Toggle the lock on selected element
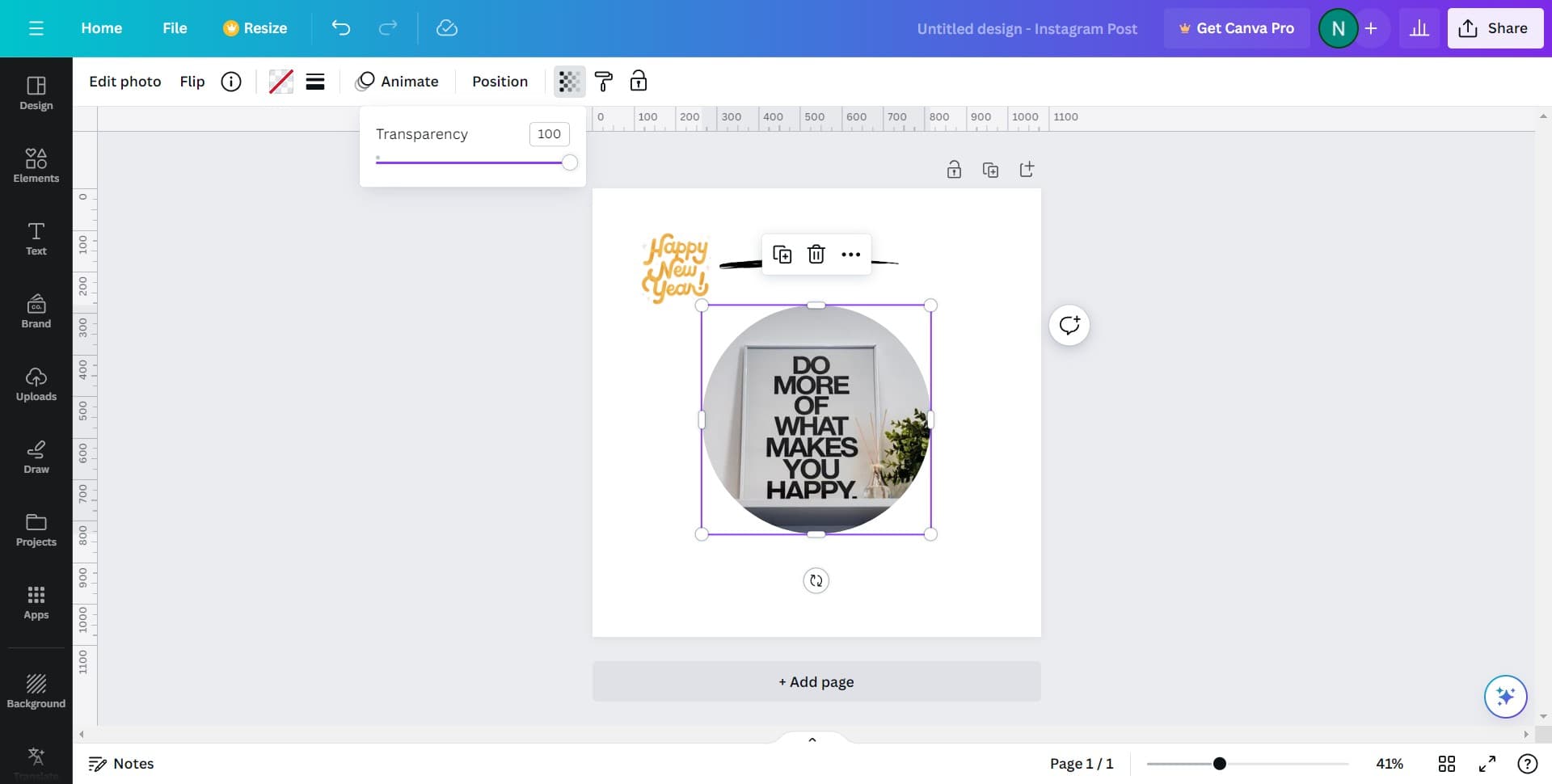1552x784 pixels. click(x=638, y=81)
